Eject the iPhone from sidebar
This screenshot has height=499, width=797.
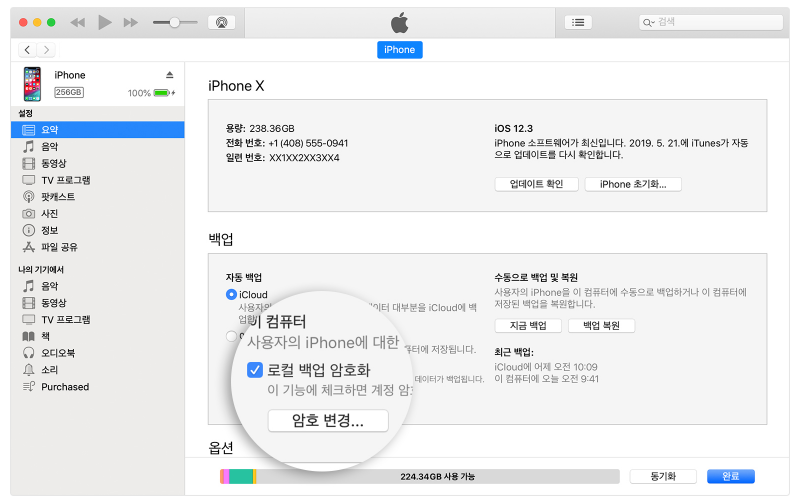(x=170, y=75)
